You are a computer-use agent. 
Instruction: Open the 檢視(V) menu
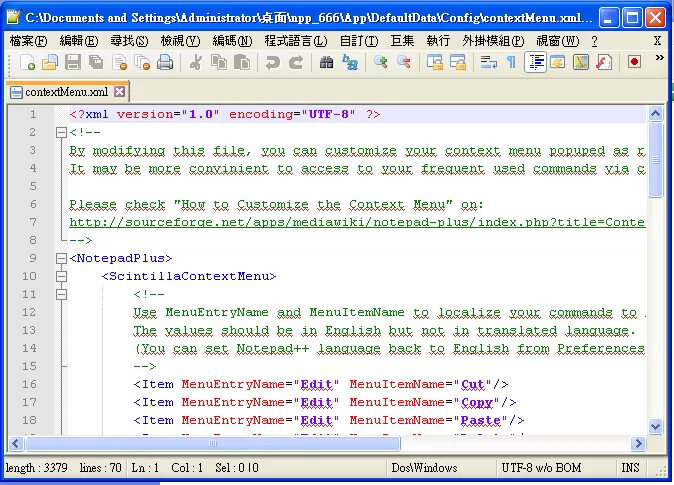point(180,41)
